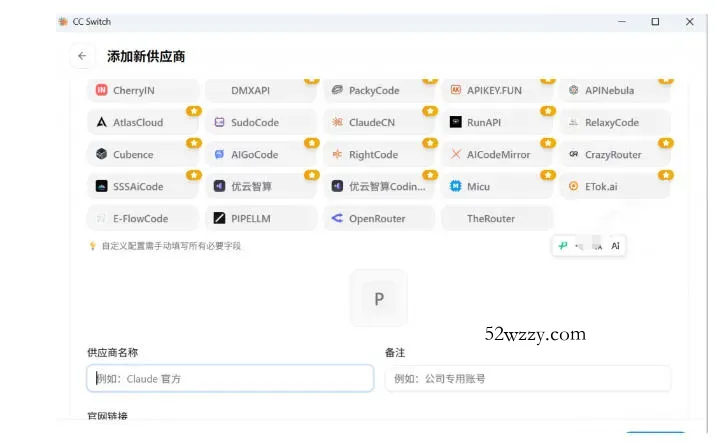This screenshot has width=715, height=443.
Task: Select the APIKEY.FUN provider preset
Action: point(497,90)
